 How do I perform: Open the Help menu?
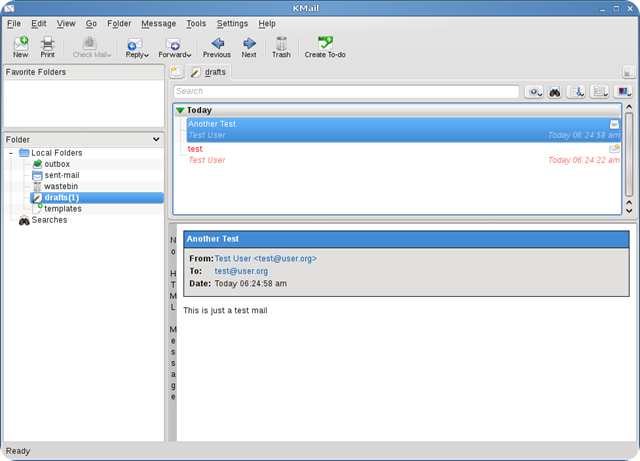[267, 24]
